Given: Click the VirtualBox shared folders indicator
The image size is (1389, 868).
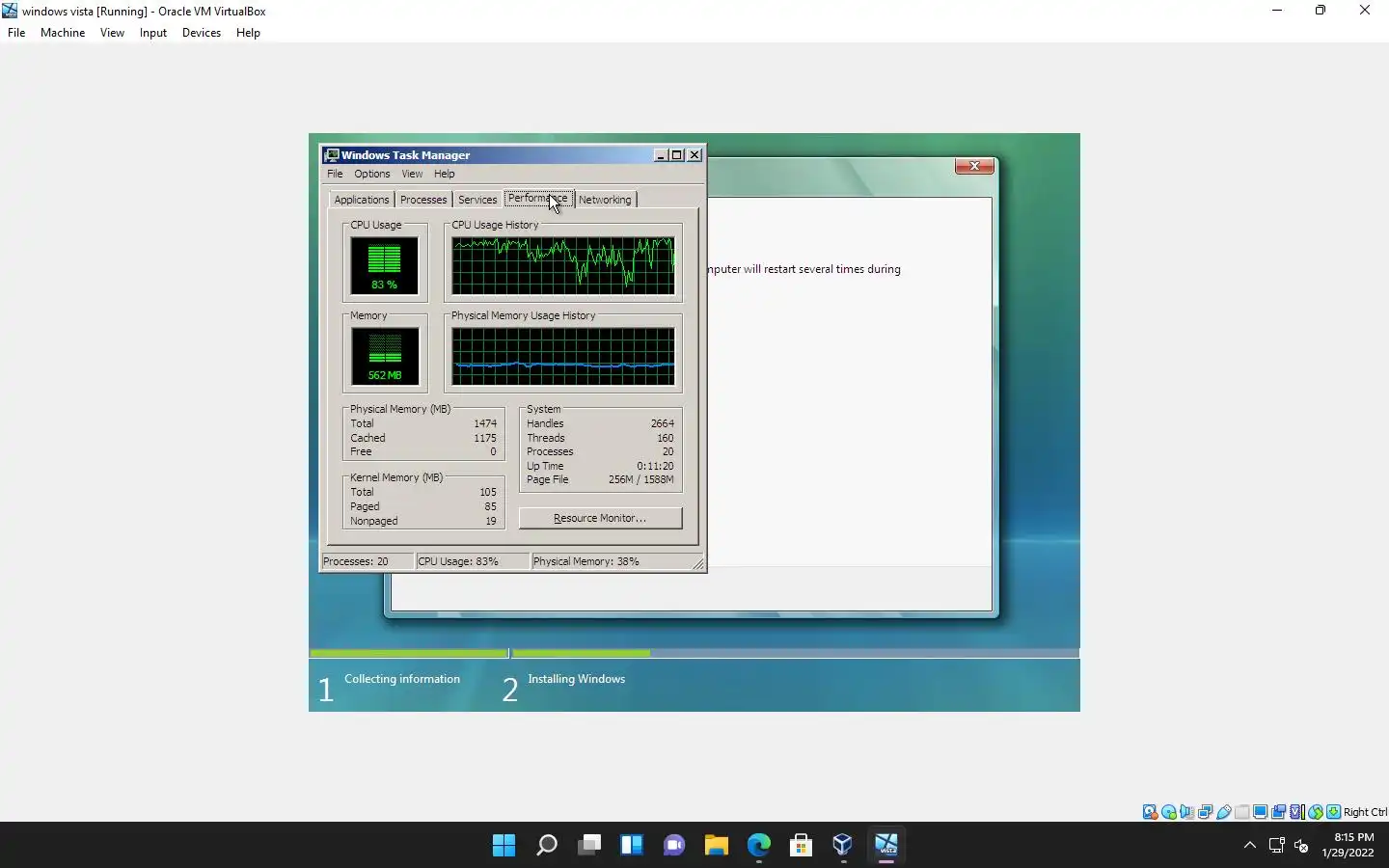Looking at the screenshot, I should pos(1242,812).
